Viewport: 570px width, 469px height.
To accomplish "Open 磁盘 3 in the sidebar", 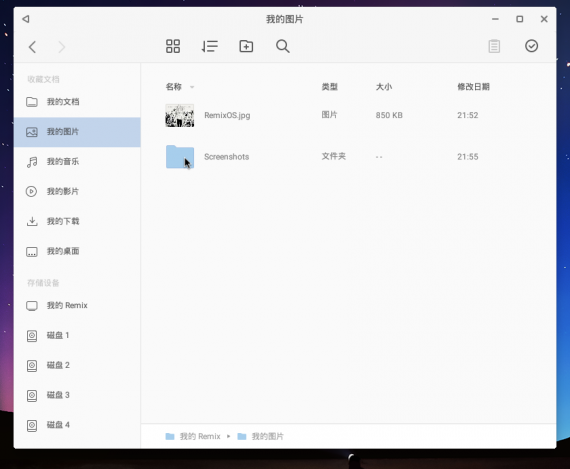I will click(77, 395).
